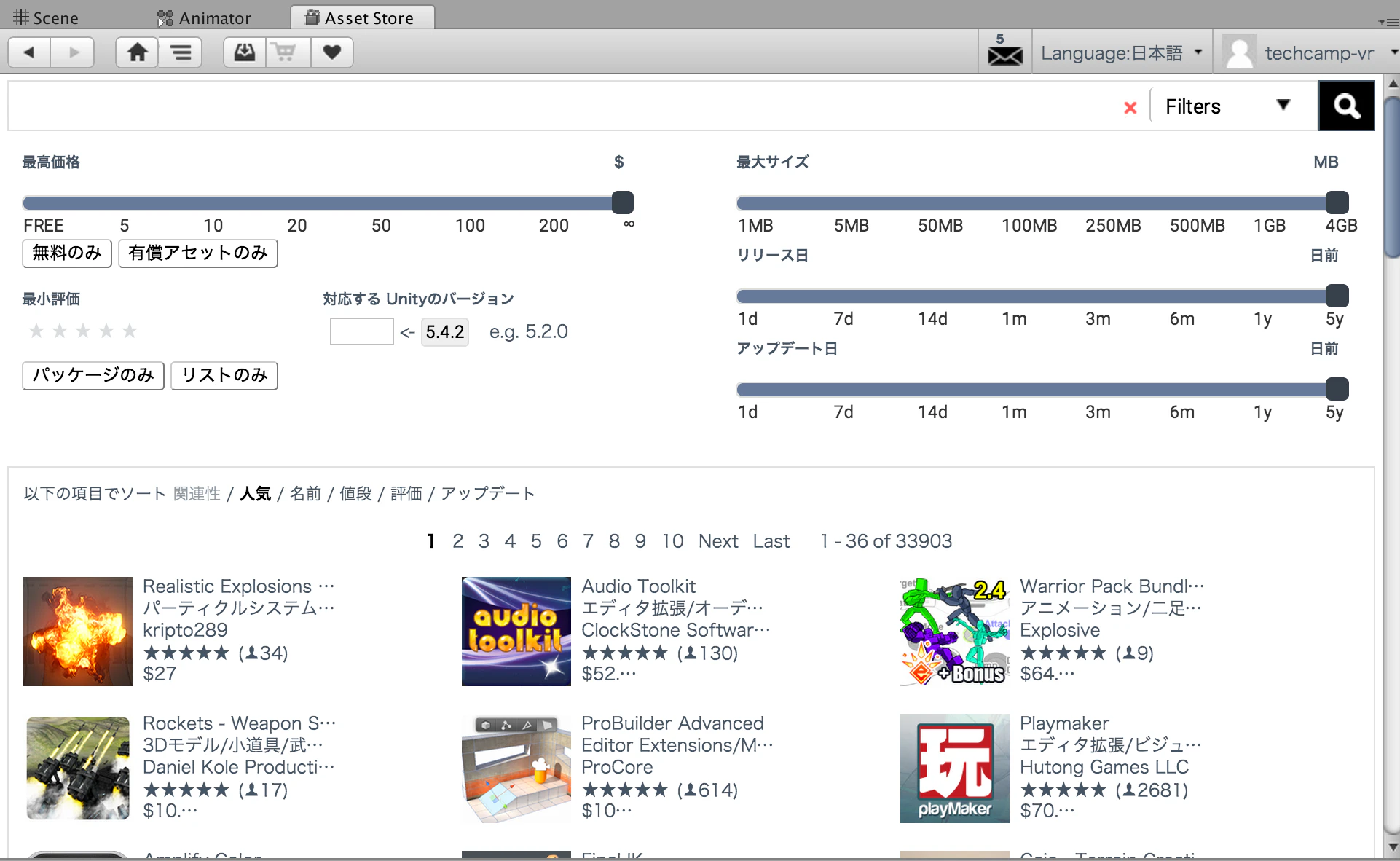Toggle the 有償アセットのみ paid-only filter
The height and width of the screenshot is (861, 1400).
click(x=198, y=253)
